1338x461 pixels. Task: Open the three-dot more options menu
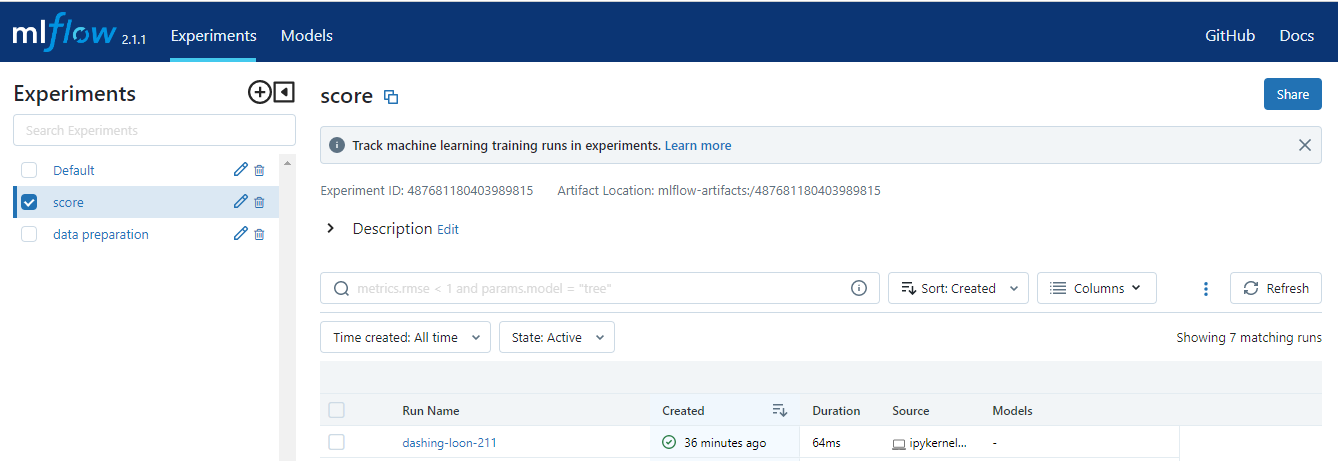[1205, 288]
